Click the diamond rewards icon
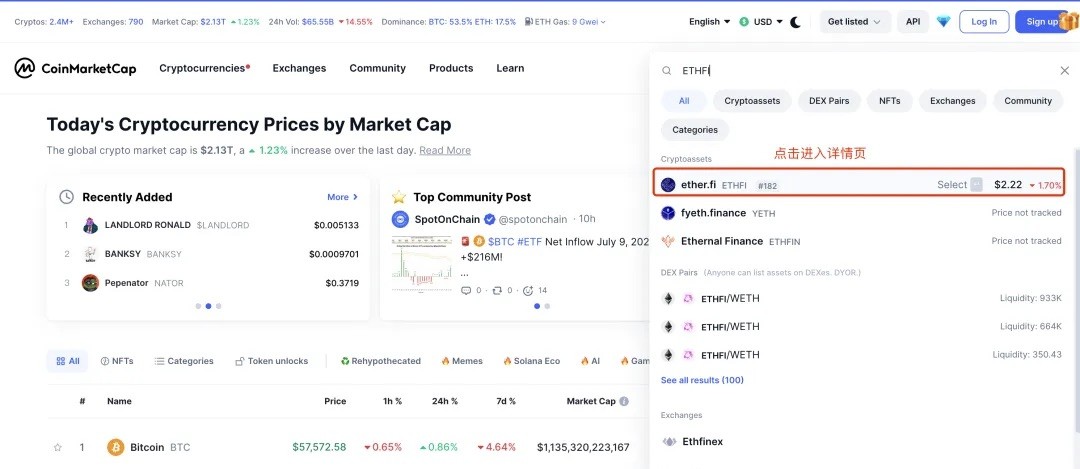Screen dimensions: 1080x469 [x=944, y=22]
